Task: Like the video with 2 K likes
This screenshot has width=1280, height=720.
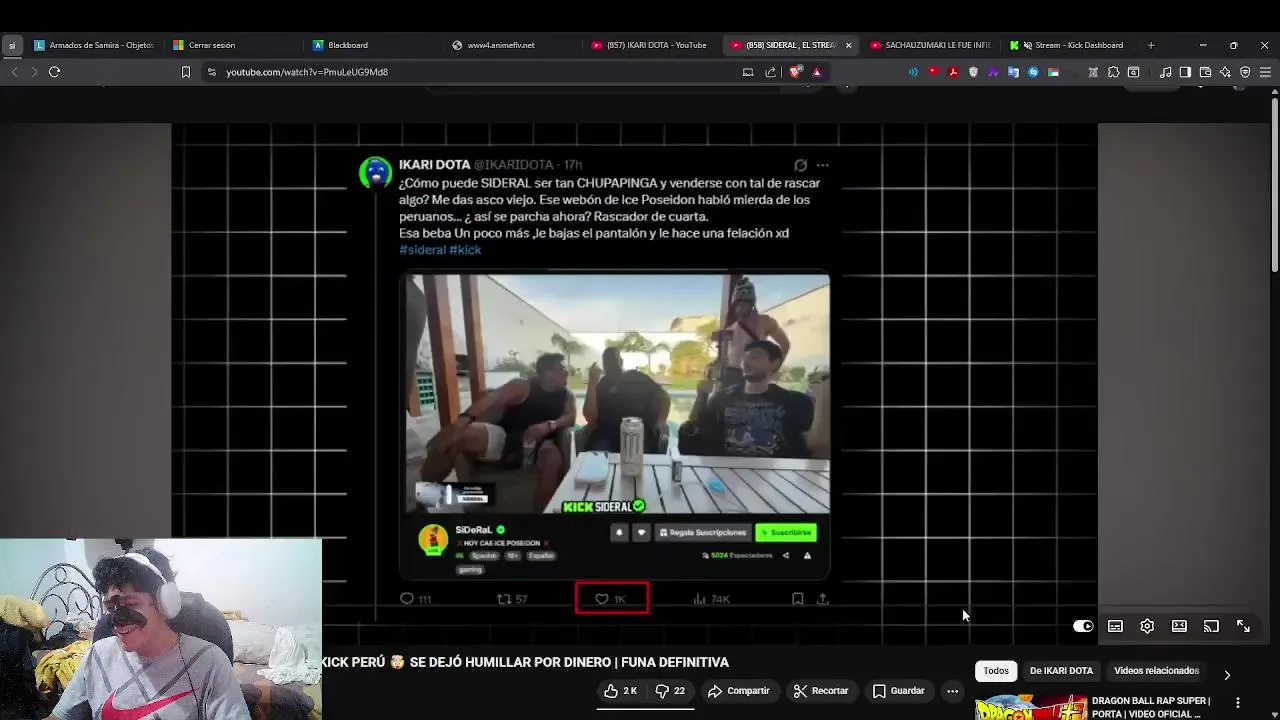Action: tap(621, 691)
